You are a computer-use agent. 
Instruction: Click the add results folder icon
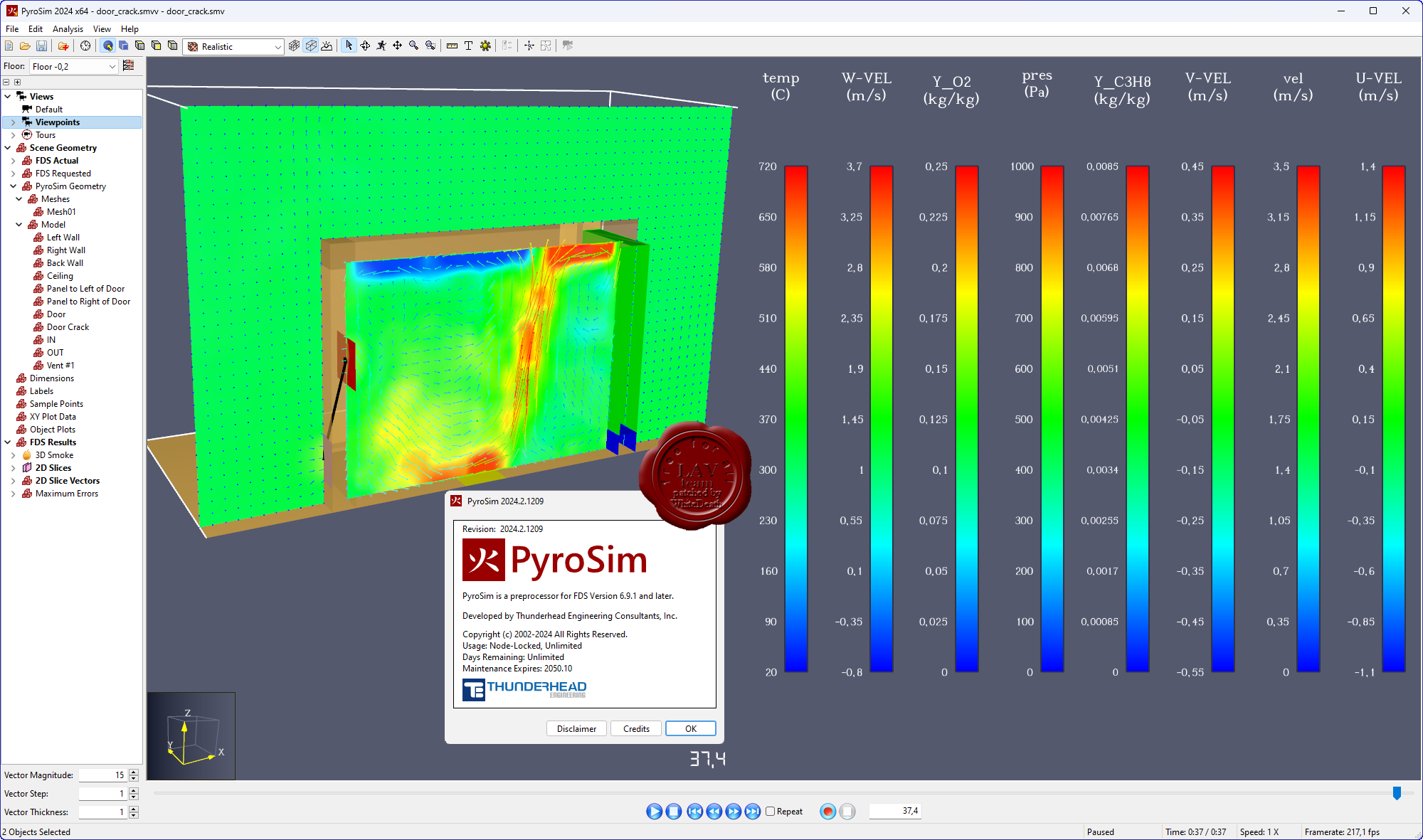63,46
